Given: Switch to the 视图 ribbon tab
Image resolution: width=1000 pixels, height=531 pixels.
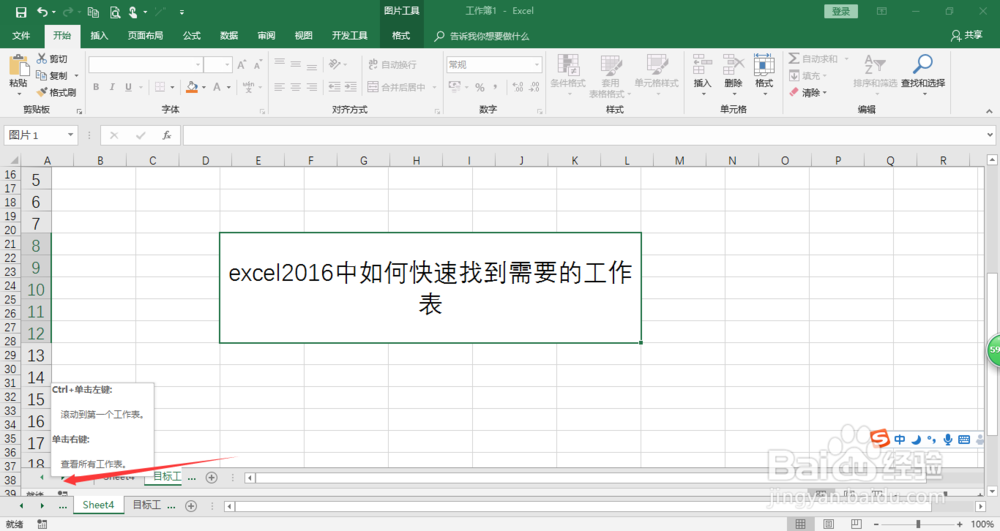Looking at the screenshot, I should tap(303, 36).
